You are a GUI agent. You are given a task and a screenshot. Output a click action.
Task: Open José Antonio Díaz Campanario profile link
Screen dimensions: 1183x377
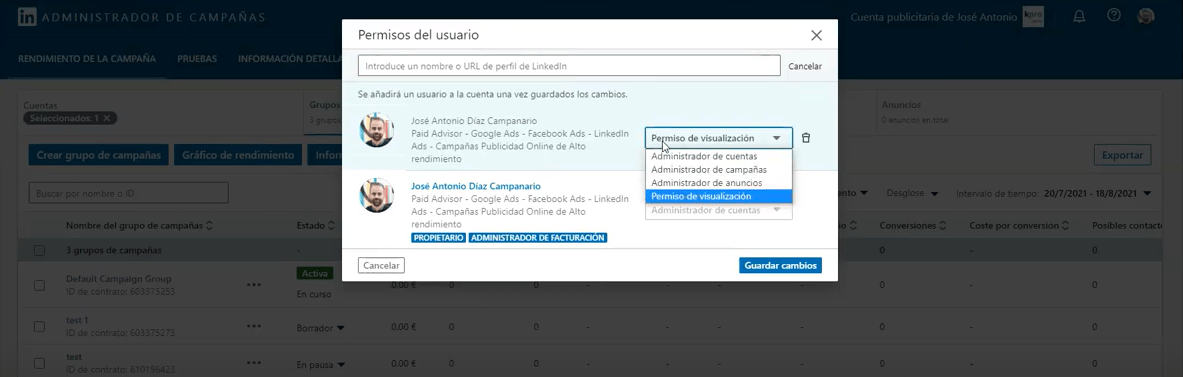point(475,186)
